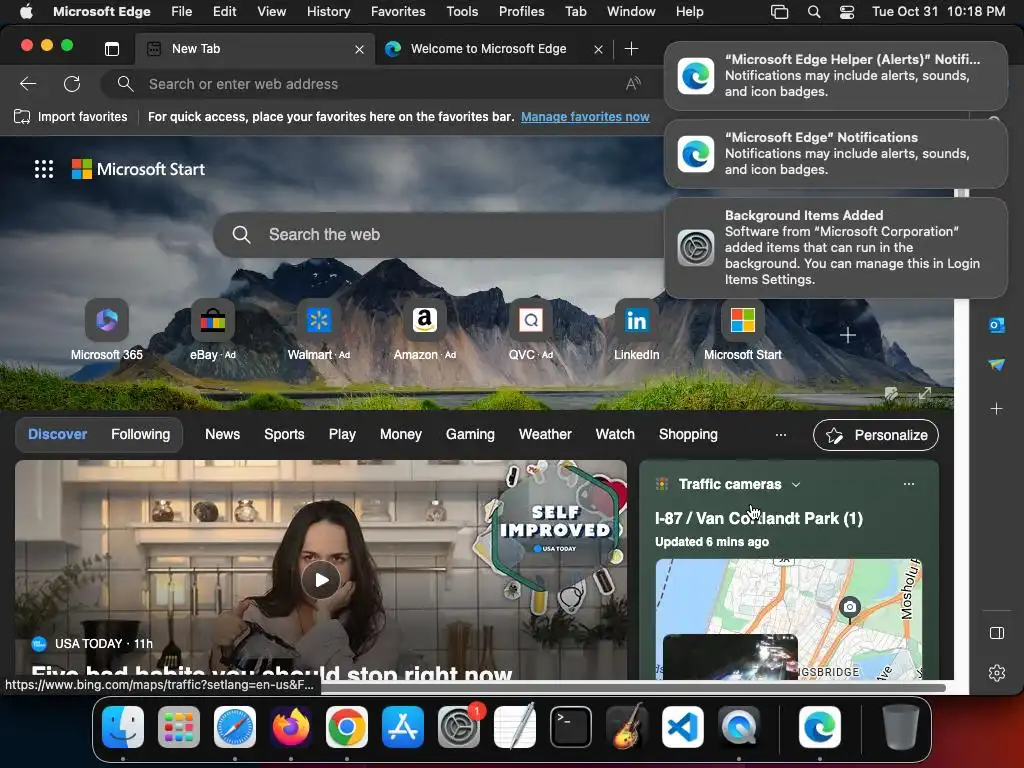Select the Discover feed tab
Screen dimensions: 1024x768
[x=57, y=434]
